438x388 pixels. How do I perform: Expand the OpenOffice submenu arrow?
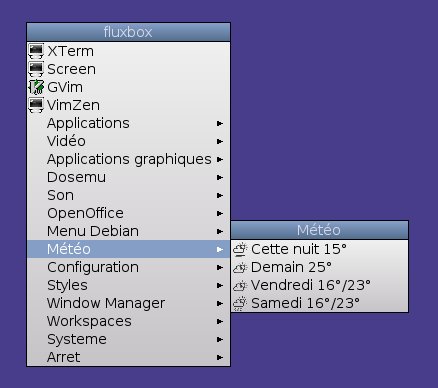[x=220, y=214]
